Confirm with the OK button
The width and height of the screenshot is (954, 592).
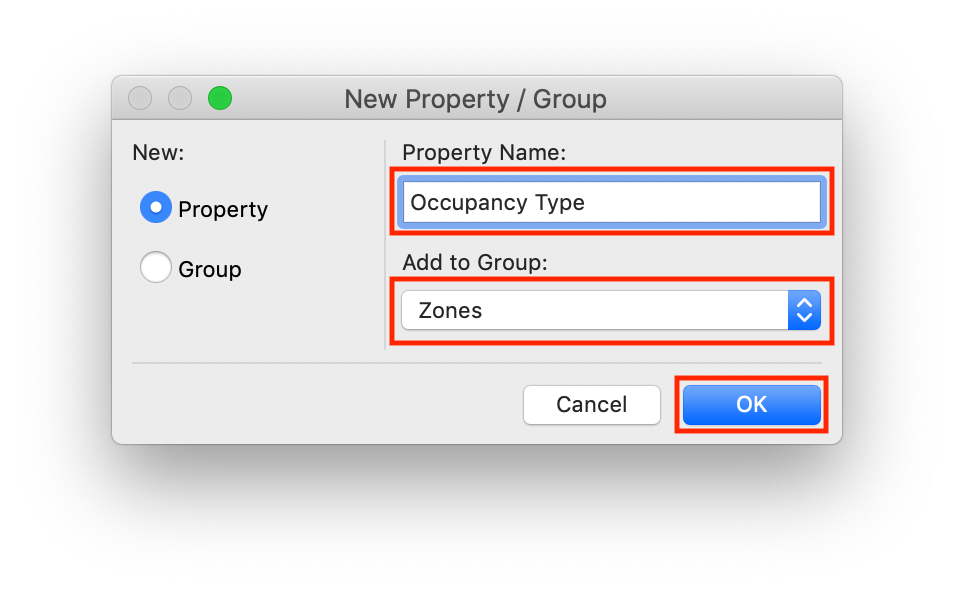coord(751,404)
